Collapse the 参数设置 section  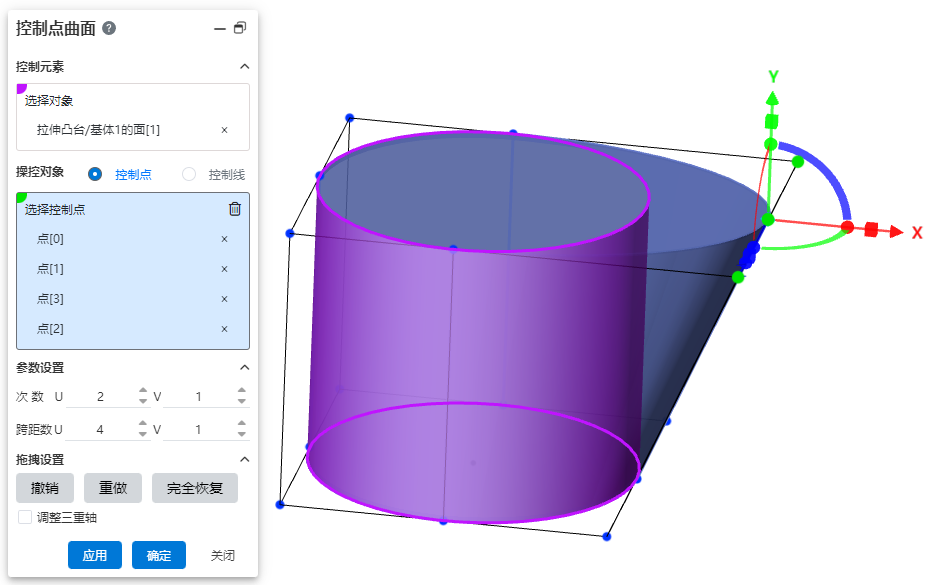coord(244,367)
